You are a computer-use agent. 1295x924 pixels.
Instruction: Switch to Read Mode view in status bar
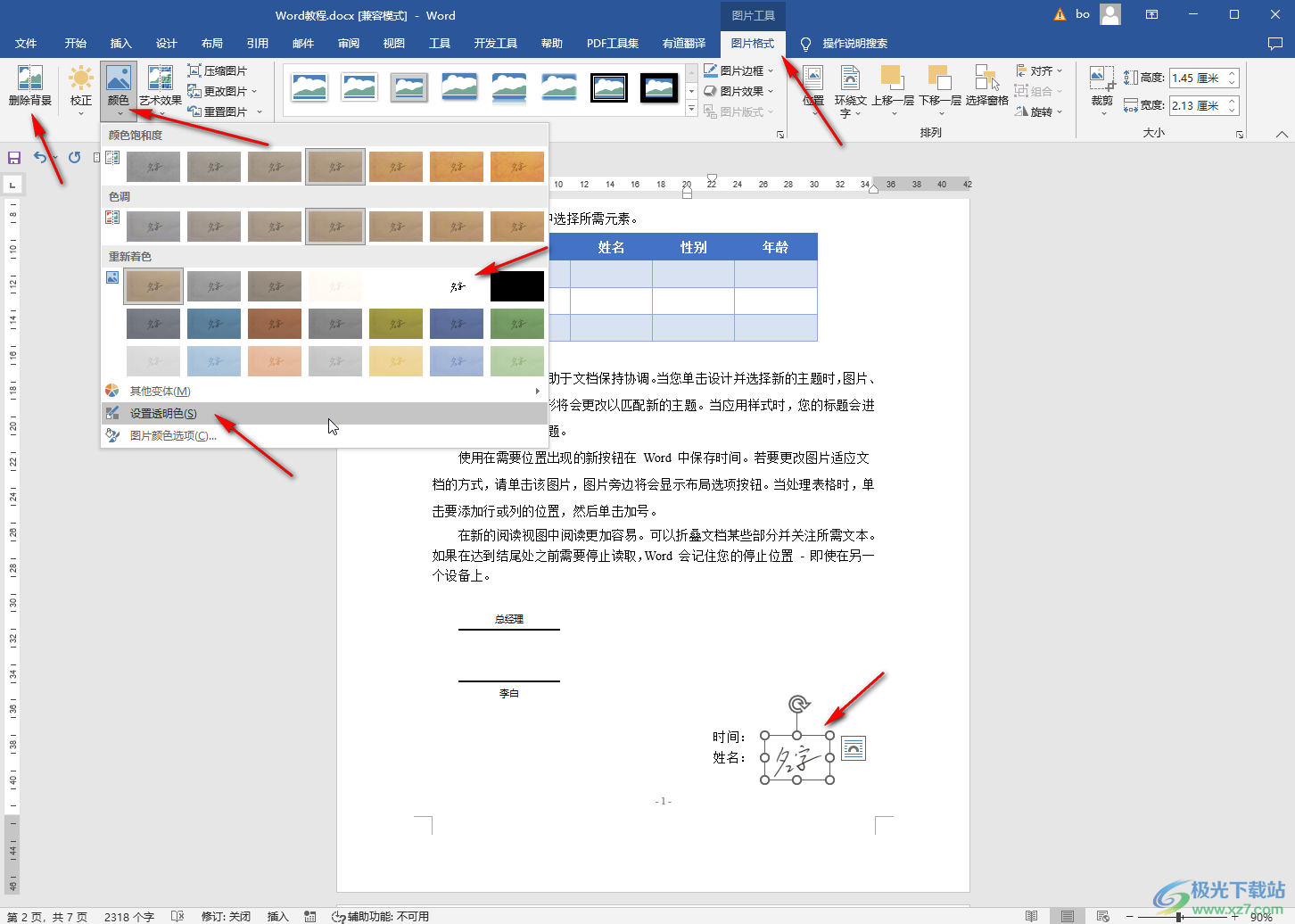point(1031,916)
